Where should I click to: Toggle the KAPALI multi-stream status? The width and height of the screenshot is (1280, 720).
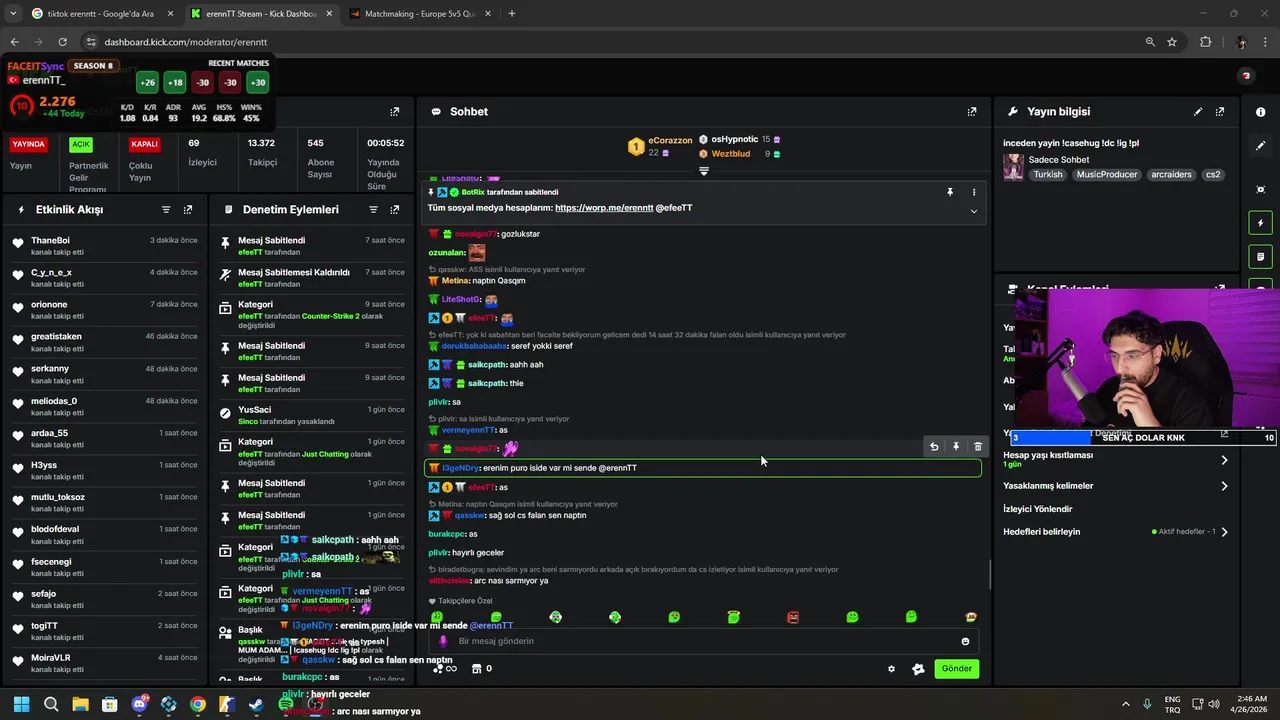point(144,144)
